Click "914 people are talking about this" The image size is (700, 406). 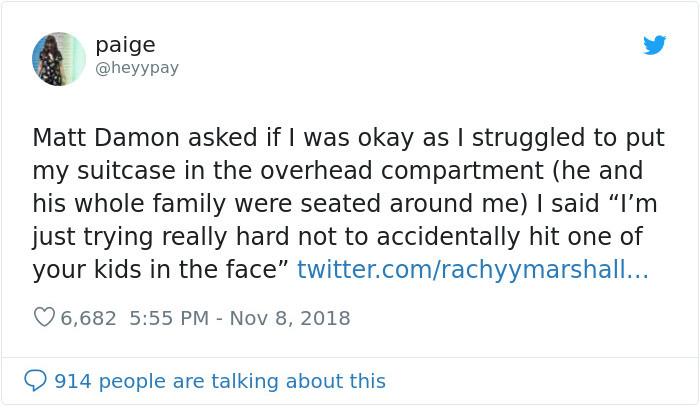(220, 381)
